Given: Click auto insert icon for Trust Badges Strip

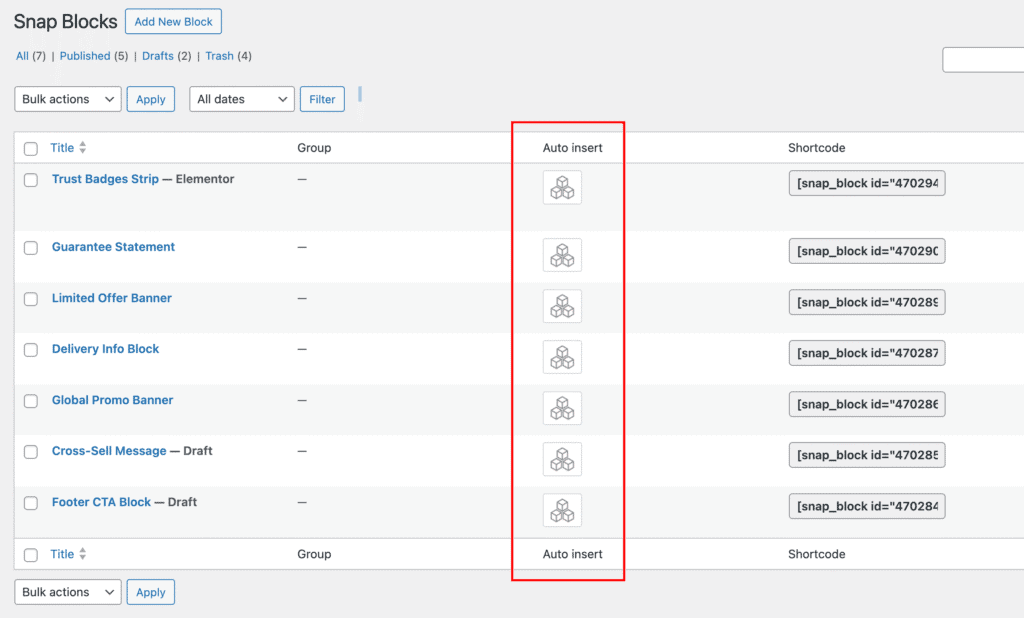Looking at the screenshot, I should pyautogui.click(x=562, y=188).
